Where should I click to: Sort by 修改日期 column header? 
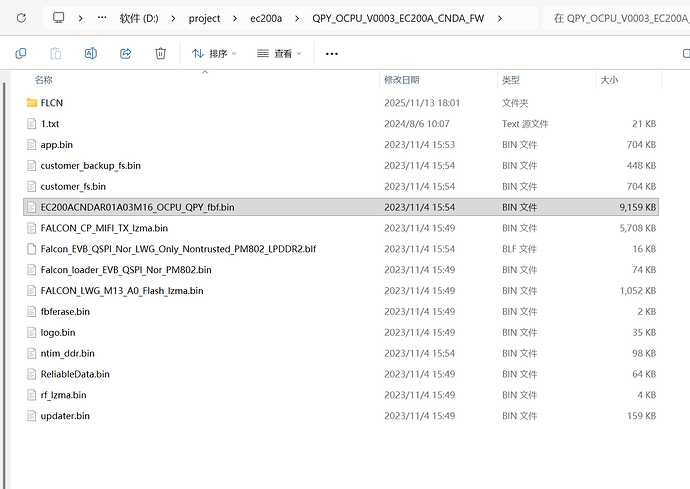pyautogui.click(x=401, y=79)
